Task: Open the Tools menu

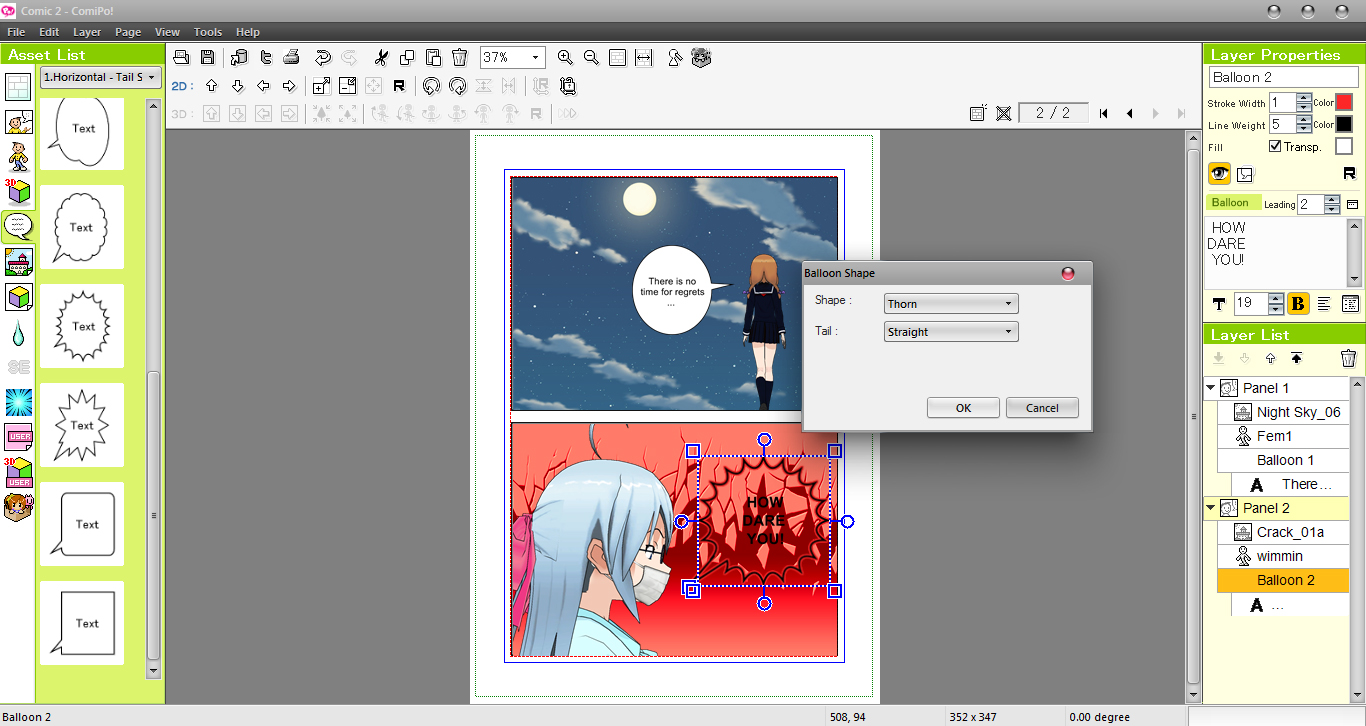Action: click(x=207, y=31)
